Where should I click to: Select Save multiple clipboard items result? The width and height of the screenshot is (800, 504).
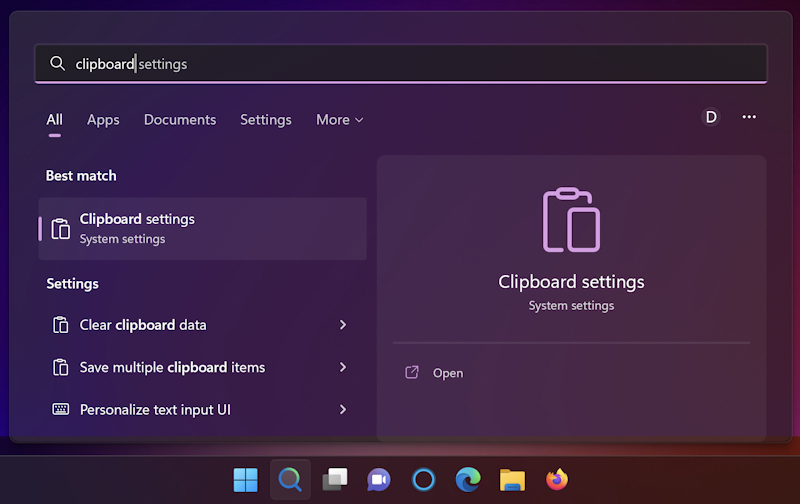[x=203, y=367]
